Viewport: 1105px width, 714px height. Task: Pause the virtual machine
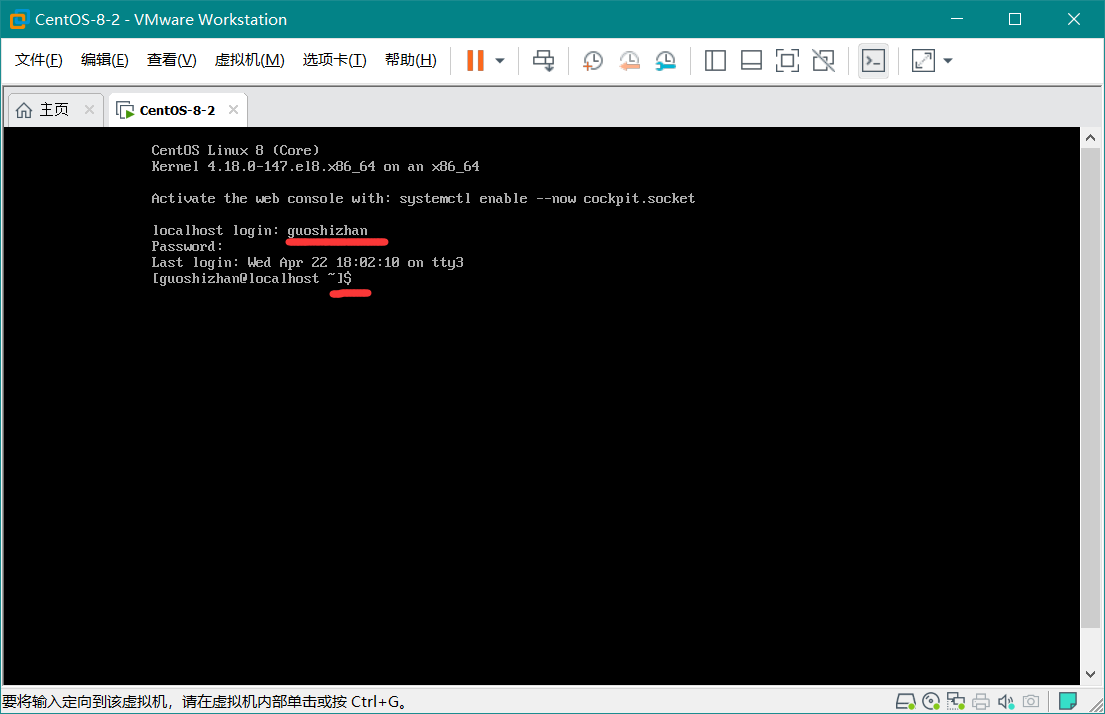click(475, 61)
